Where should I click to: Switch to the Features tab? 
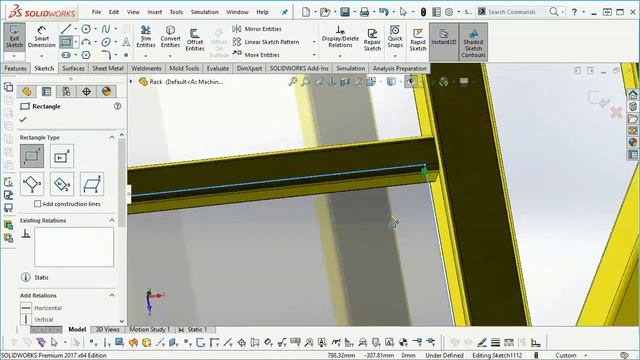click(15, 68)
